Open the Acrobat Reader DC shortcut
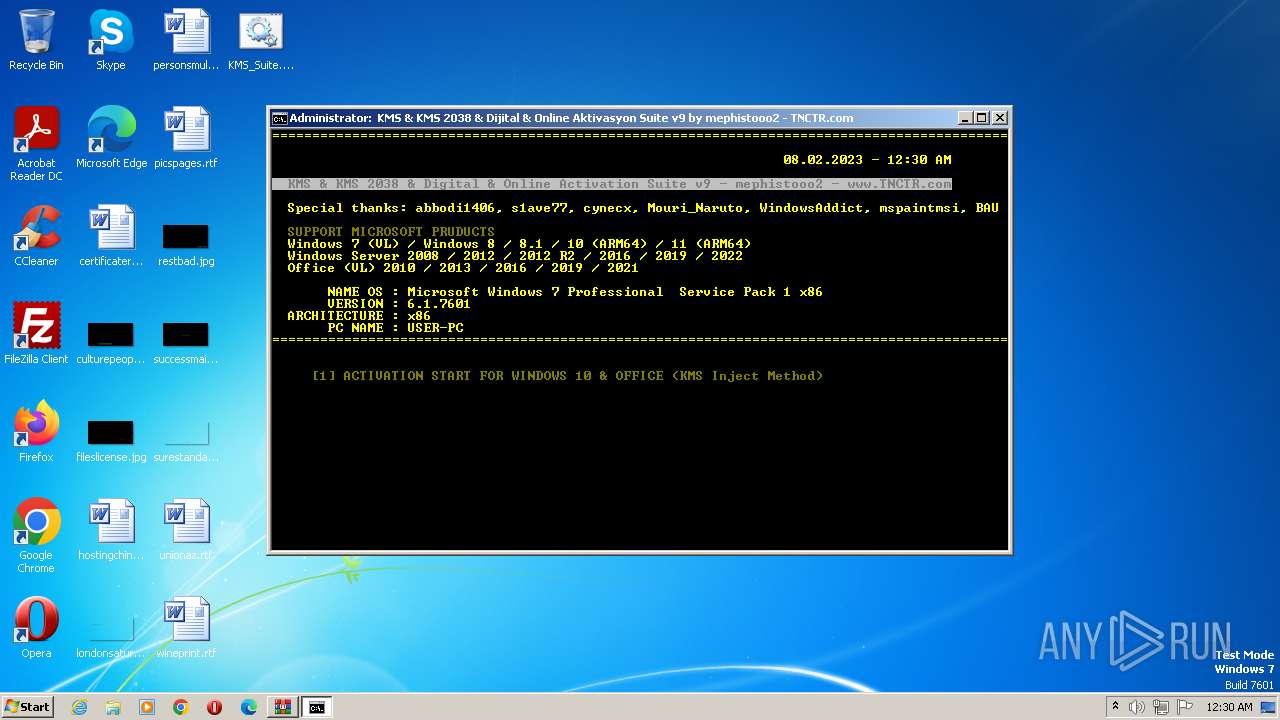 coord(36,144)
